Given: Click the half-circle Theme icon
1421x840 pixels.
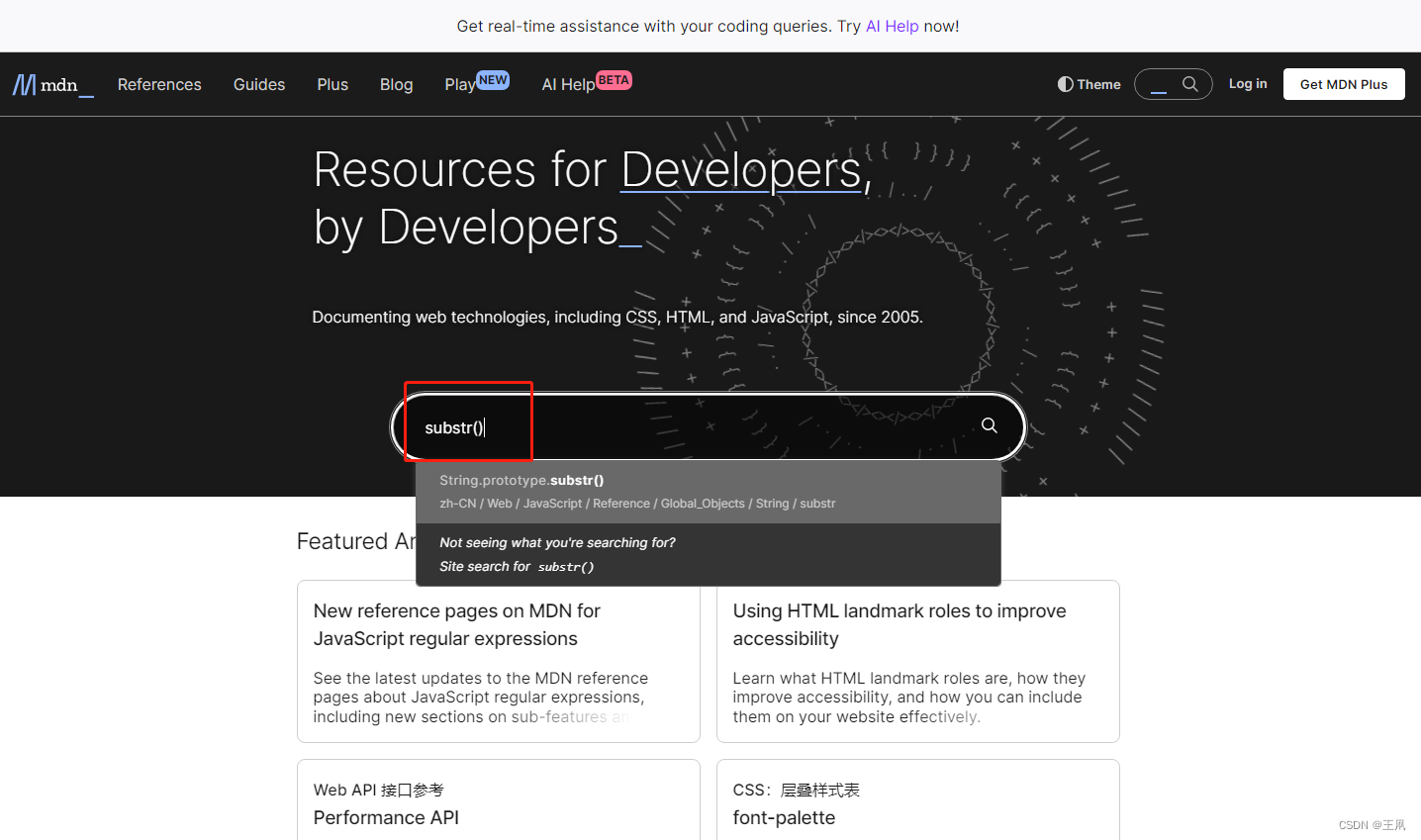Looking at the screenshot, I should [1065, 84].
